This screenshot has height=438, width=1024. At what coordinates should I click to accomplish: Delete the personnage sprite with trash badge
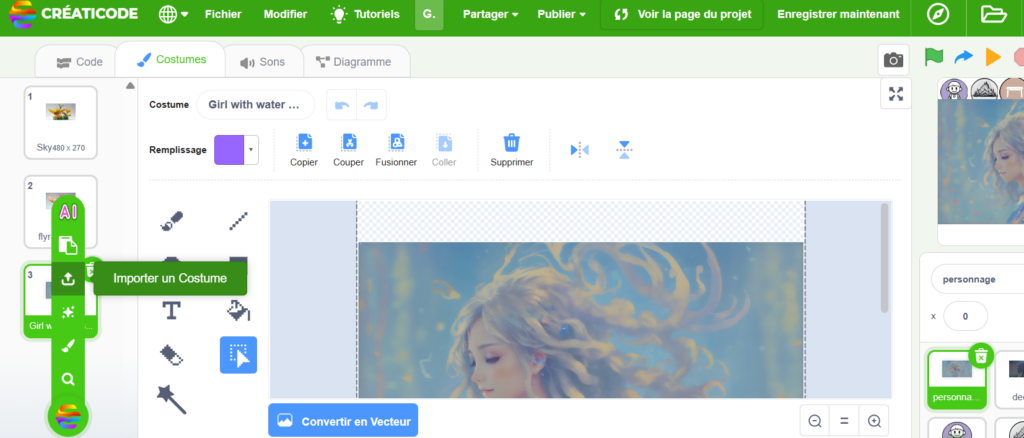coord(980,356)
